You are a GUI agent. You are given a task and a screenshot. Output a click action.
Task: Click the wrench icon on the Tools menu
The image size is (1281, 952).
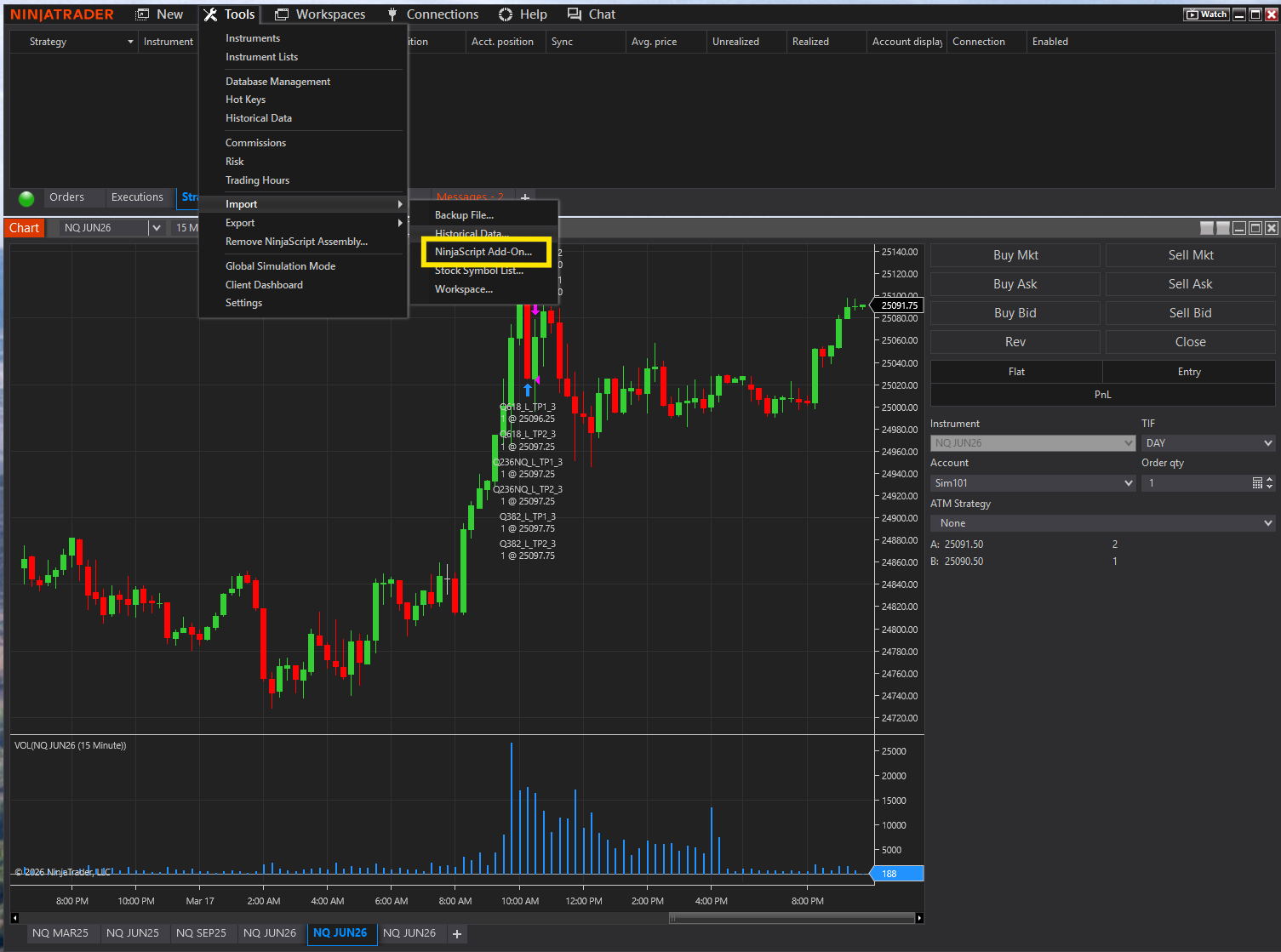210,14
